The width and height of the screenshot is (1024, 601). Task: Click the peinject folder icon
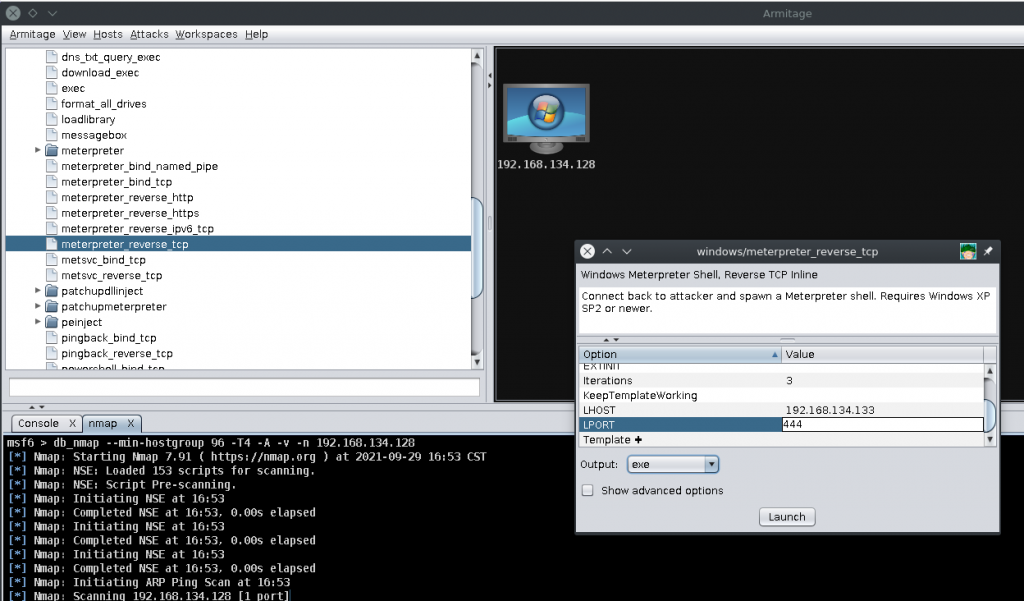tap(52, 322)
